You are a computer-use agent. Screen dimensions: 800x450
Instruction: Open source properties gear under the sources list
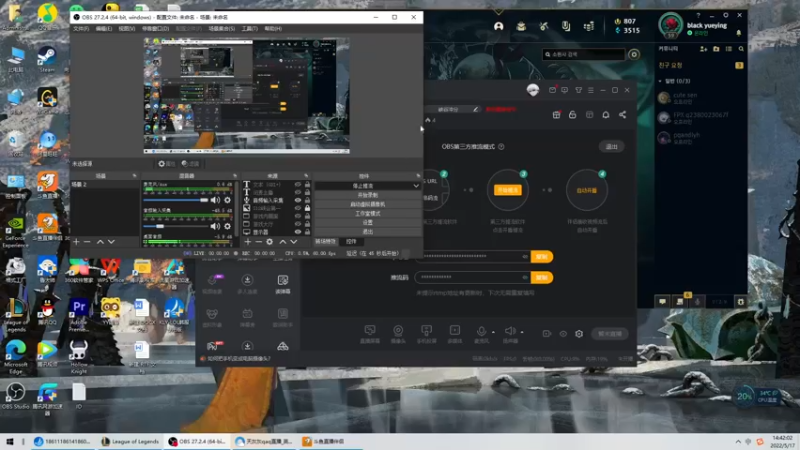point(269,242)
